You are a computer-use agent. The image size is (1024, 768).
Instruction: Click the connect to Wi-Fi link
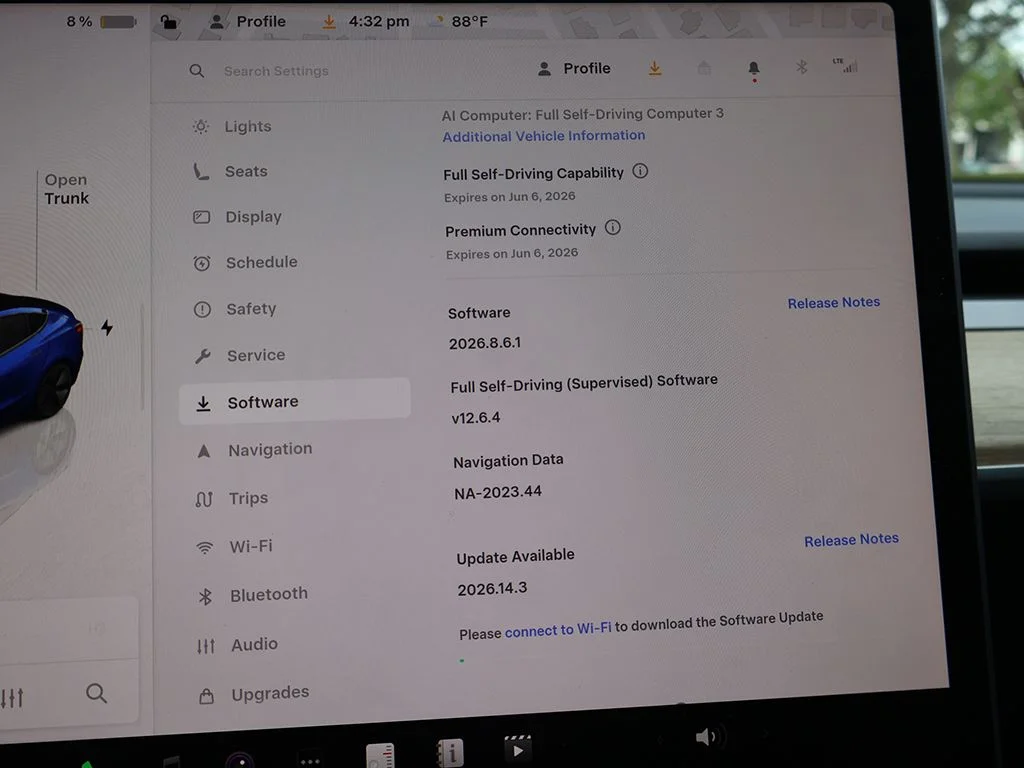(x=558, y=630)
